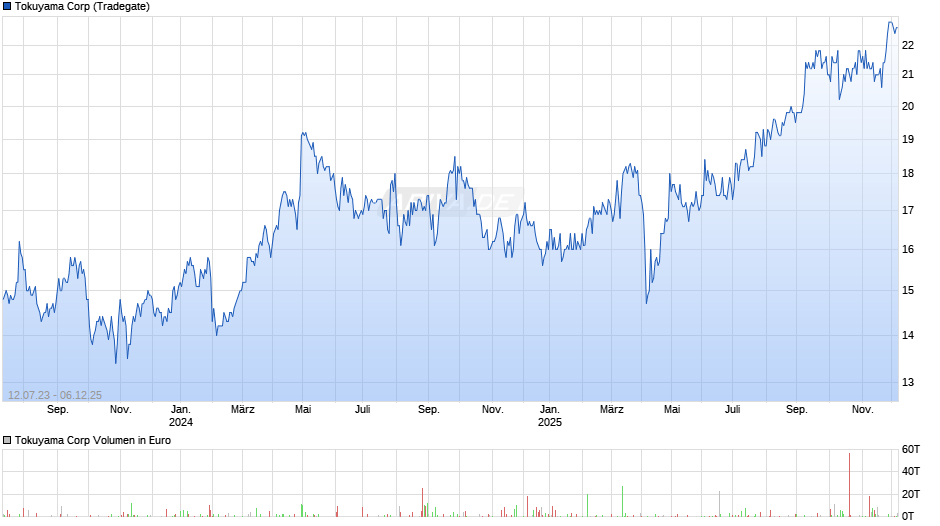Screen dimensions: 940x526
Task: Click the 'Tokuyama Corp Volumen in Euro' label
Action: (93, 440)
